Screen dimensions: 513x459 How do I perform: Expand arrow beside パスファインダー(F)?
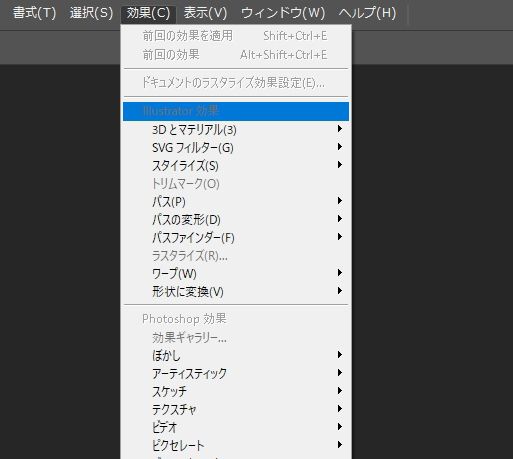(x=340, y=236)
